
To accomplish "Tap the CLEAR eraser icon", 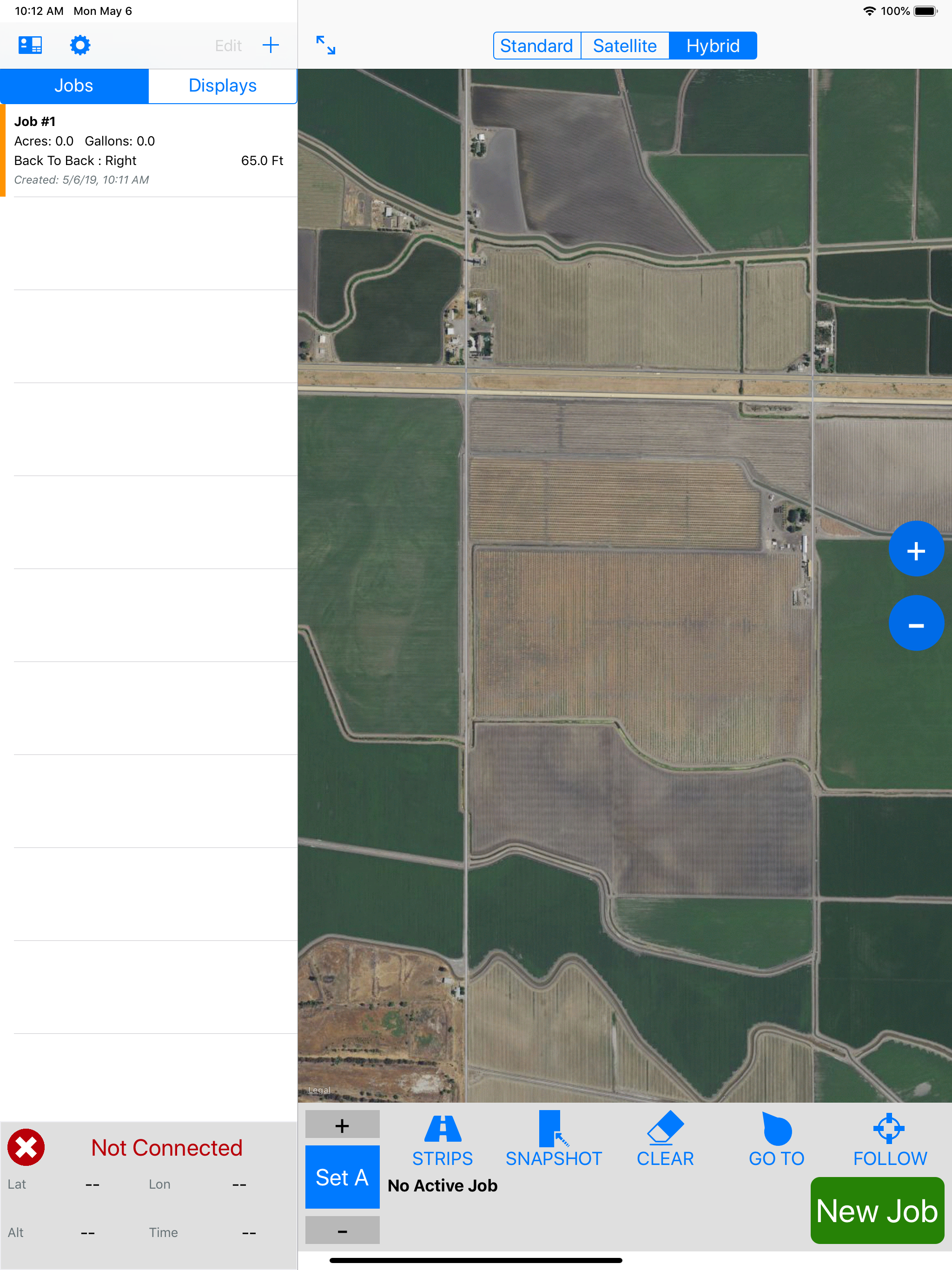I will pos(665,1139).
